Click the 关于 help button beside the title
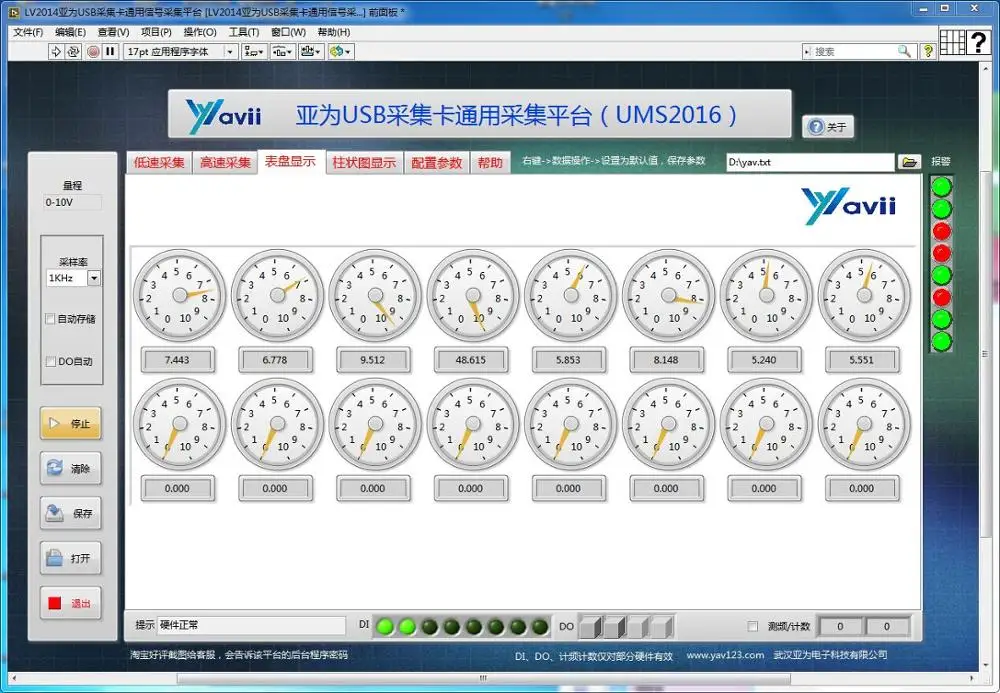 [828, 127]
